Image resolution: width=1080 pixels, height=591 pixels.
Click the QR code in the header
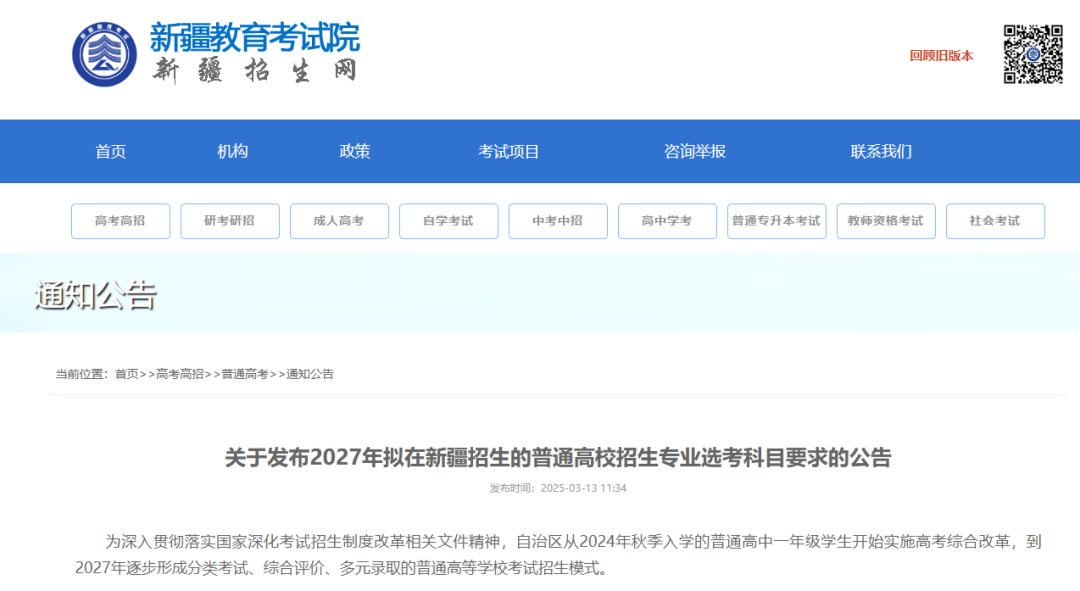point(1031,52)
